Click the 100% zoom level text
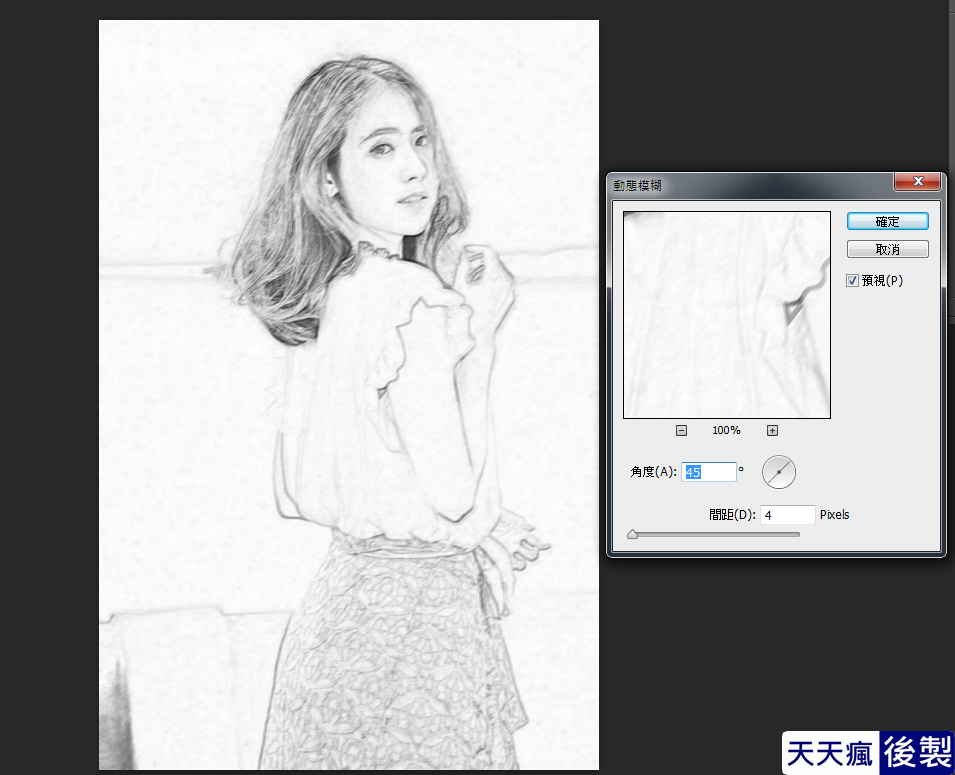The image size is (955, 775). [726, 431]
